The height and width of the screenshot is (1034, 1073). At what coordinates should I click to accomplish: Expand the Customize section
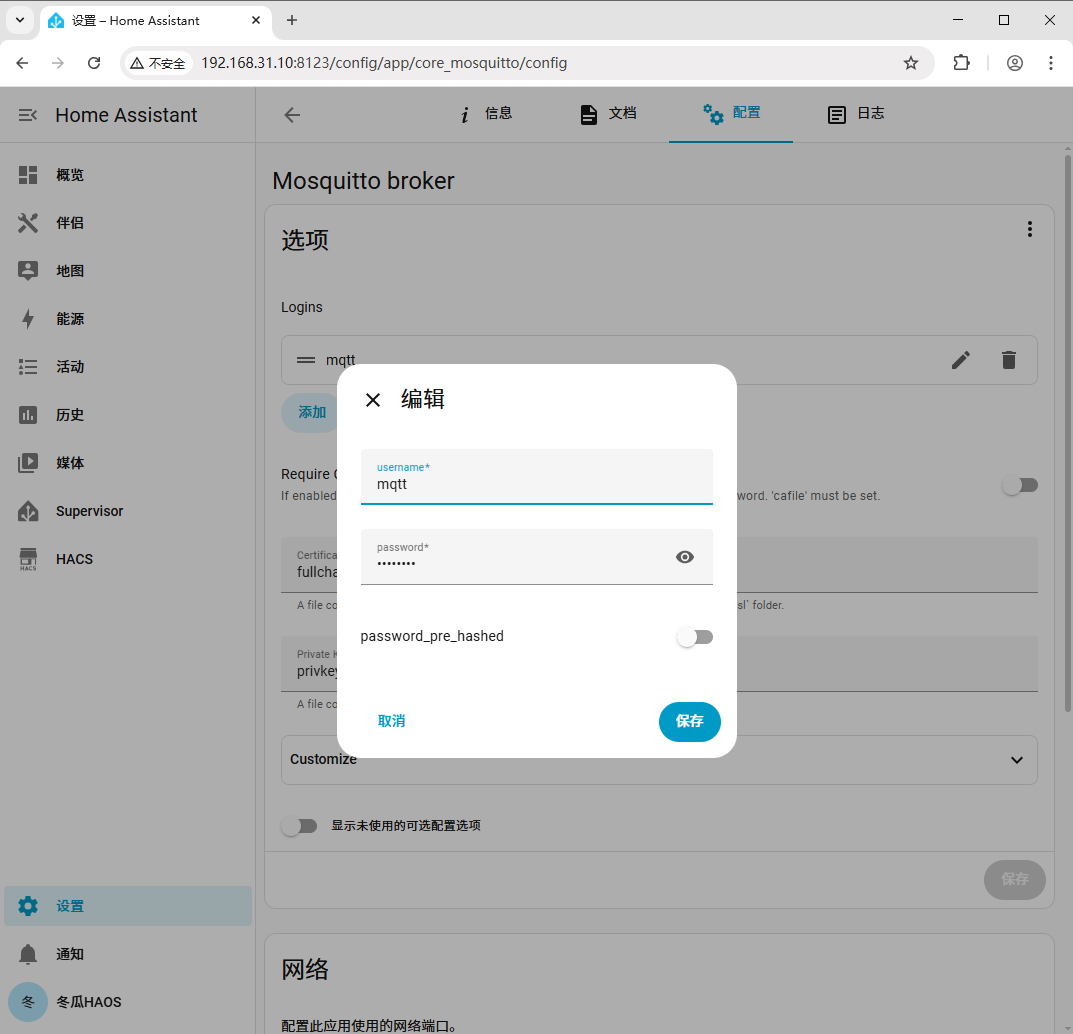(659, 760)
